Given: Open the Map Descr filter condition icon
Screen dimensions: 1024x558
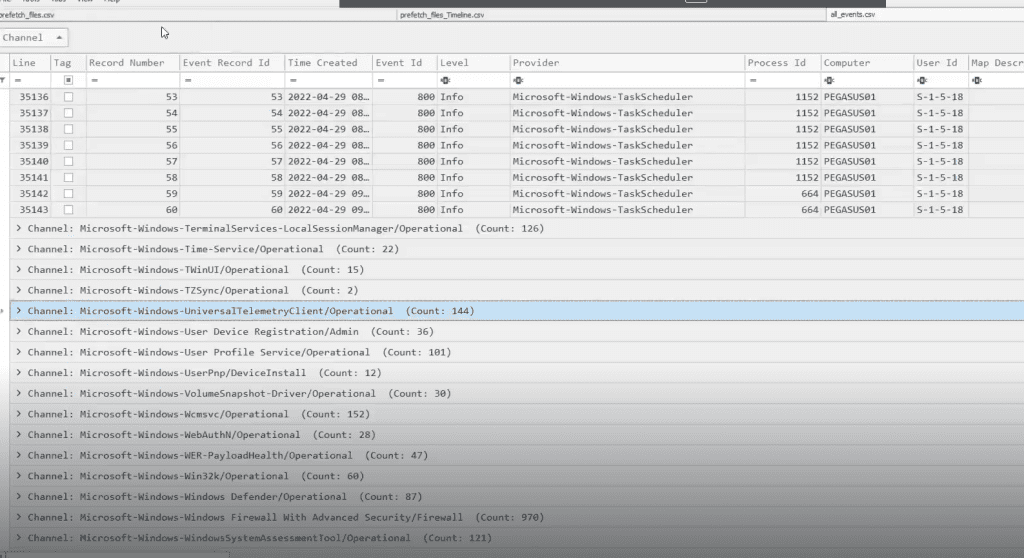Looking at the screenshot, I should click(976, 80).
